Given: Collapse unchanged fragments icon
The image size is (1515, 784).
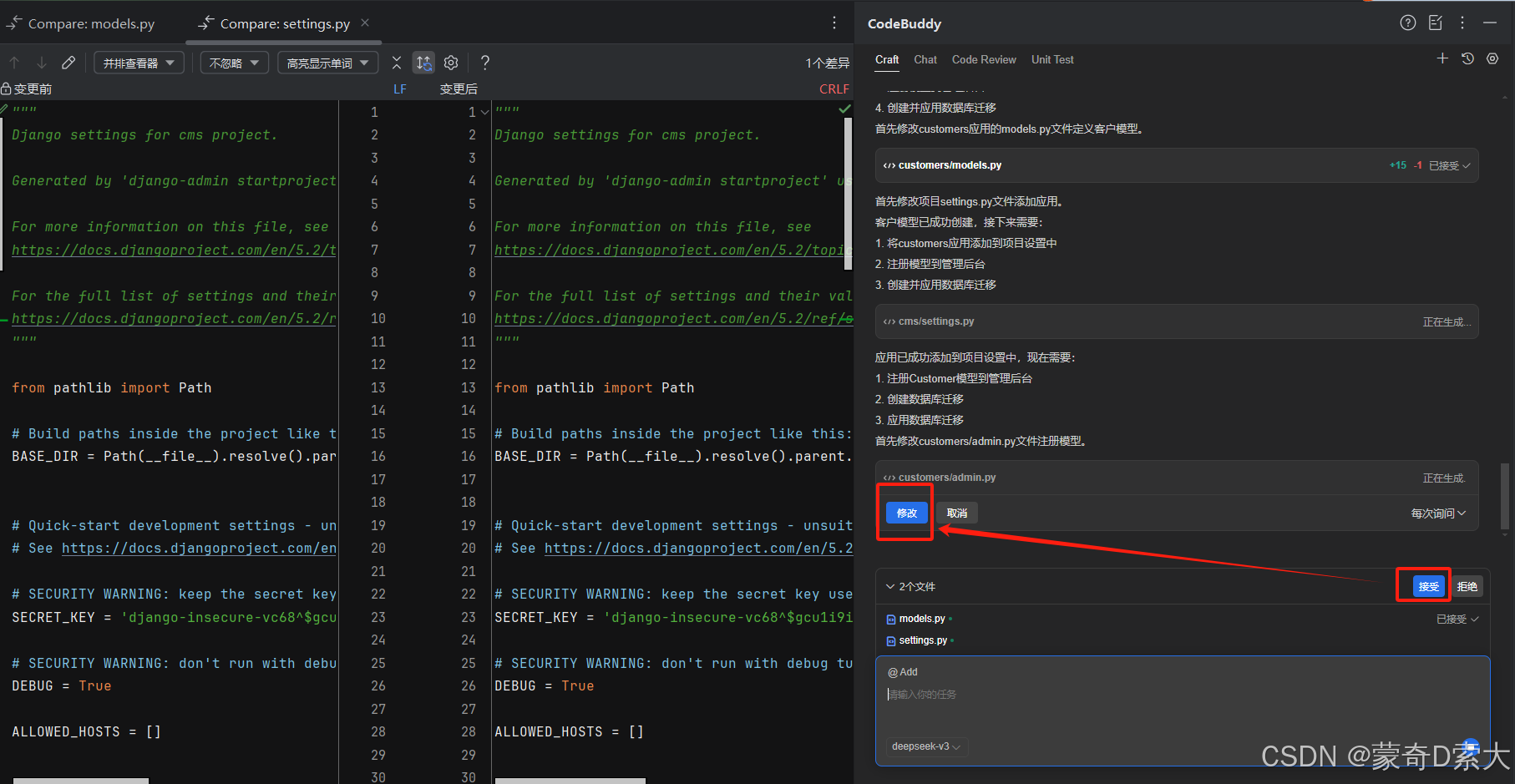Looking at the screenshot, I should tap(397, 63).
